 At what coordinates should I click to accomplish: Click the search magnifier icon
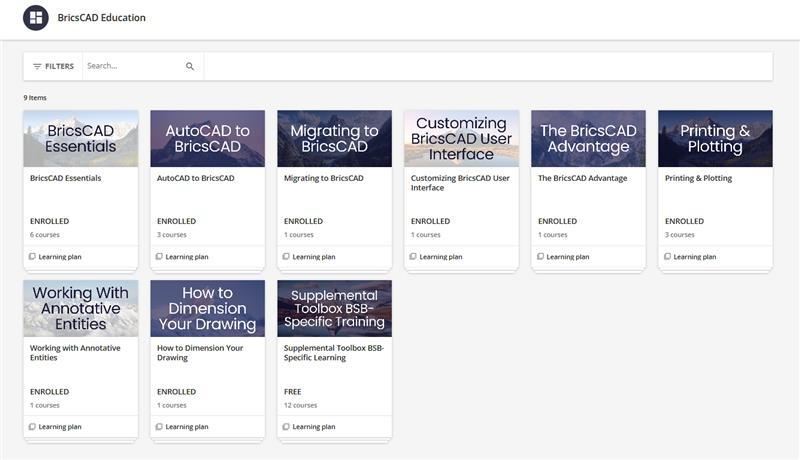point(190,66)
